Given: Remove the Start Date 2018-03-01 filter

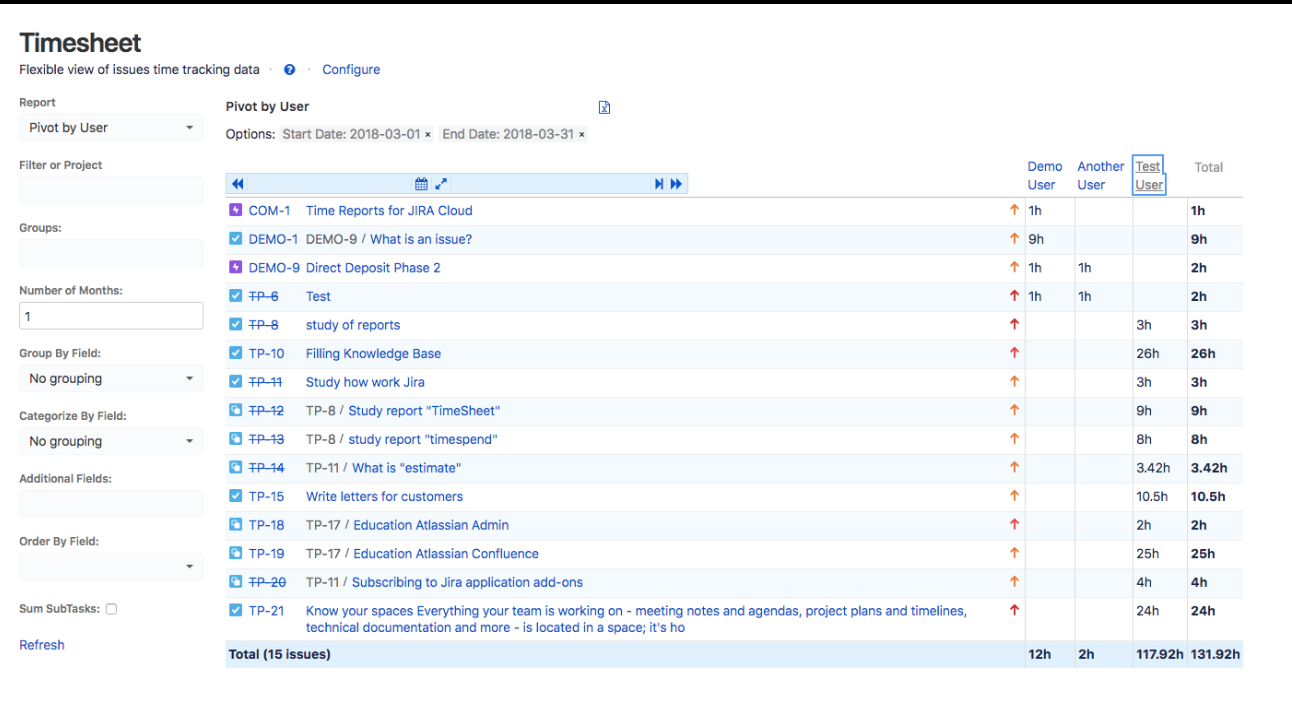Looking at the screenshot, I should pyautogui.click(x=428, y=133).
